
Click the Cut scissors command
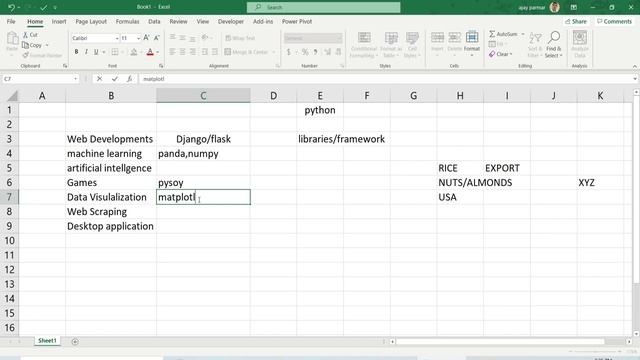pos(30,35)
